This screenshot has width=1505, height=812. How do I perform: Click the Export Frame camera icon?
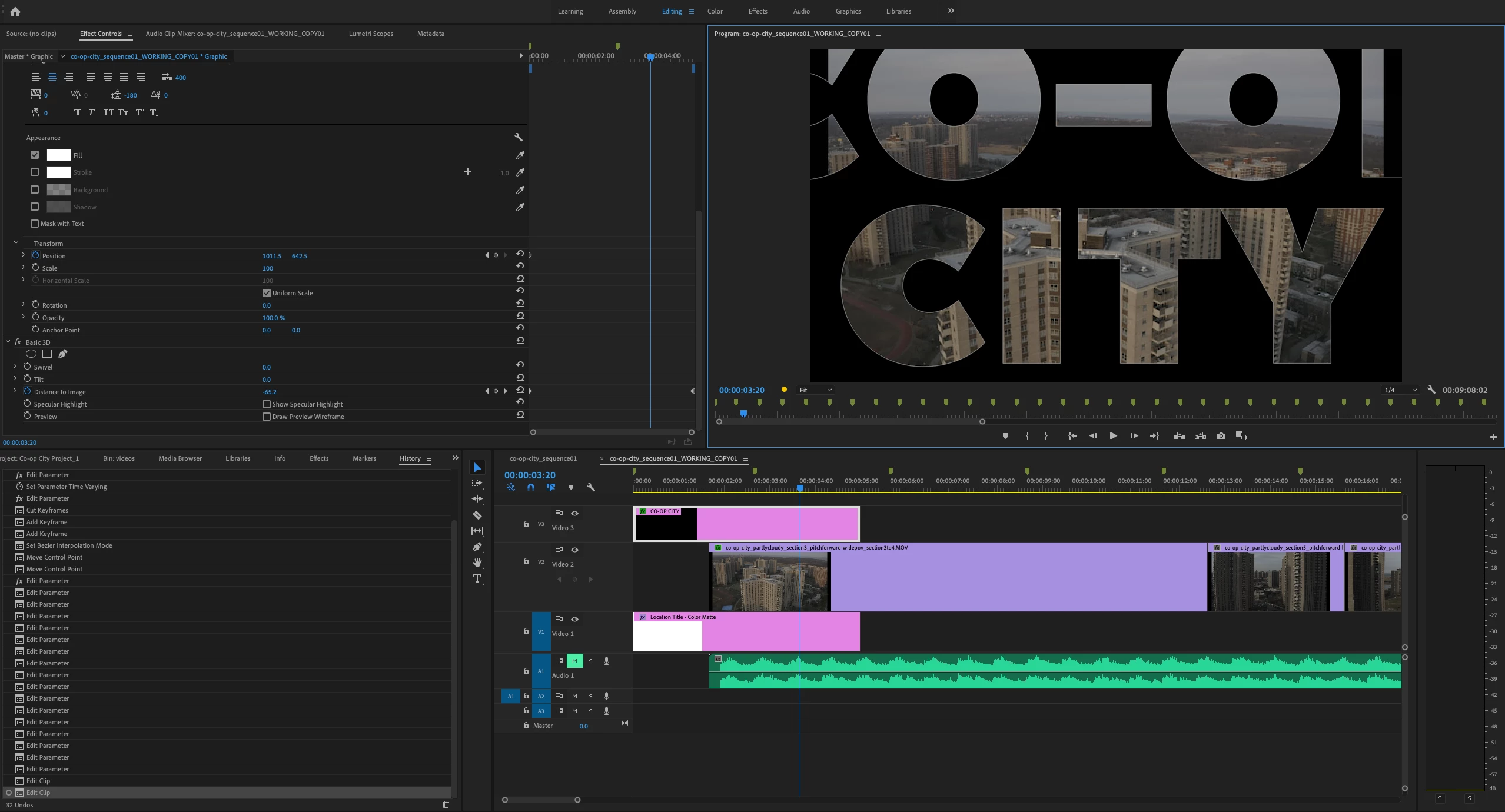tap(1221, 436)
